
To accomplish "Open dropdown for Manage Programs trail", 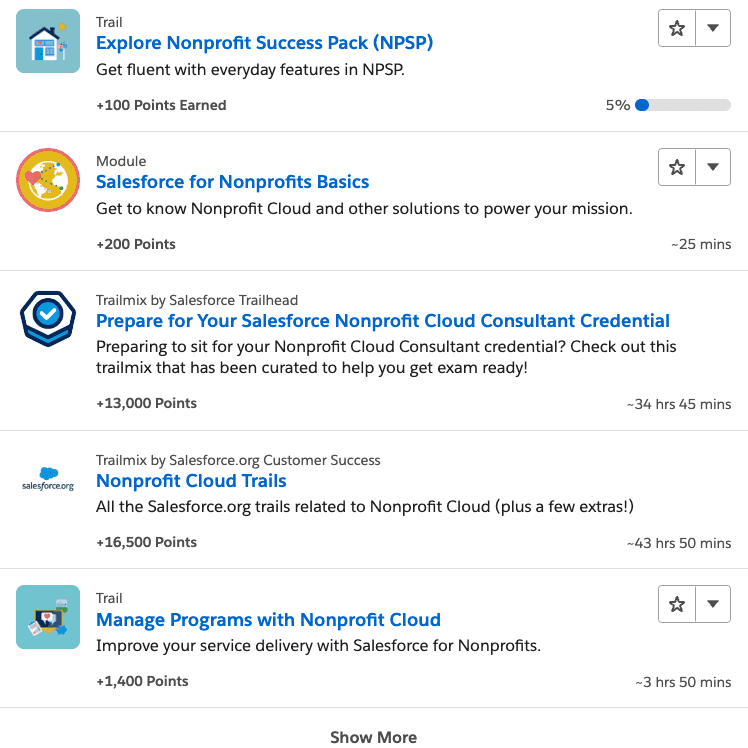I will 713,604.
